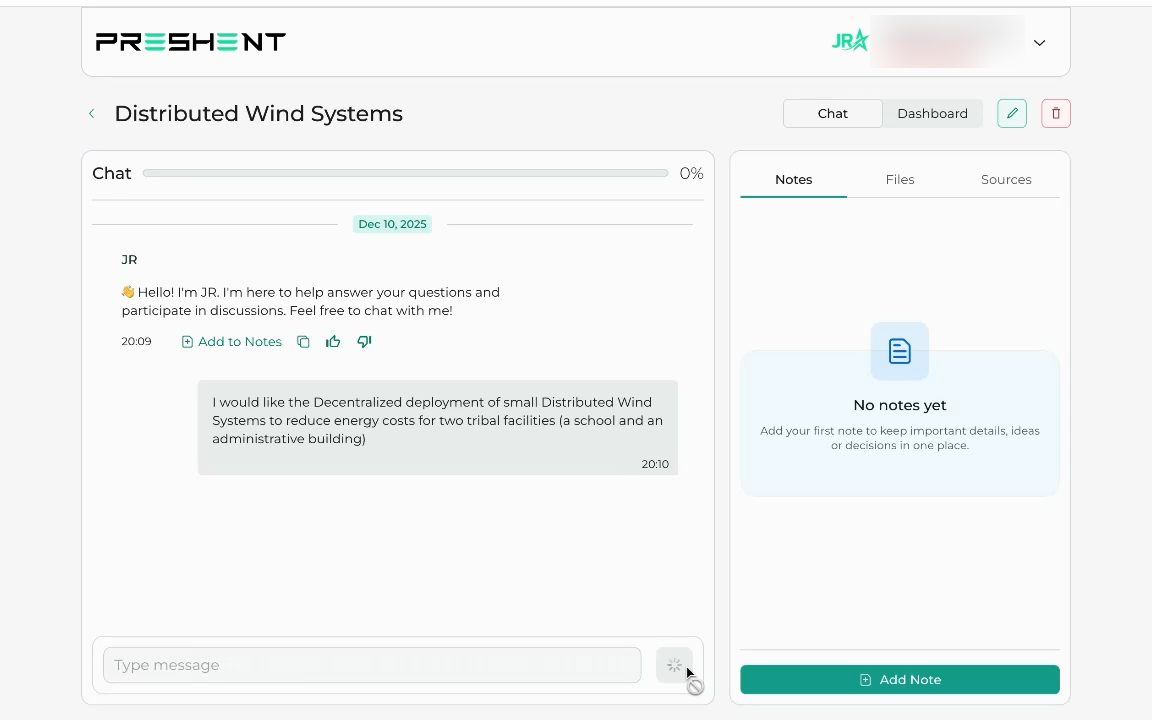Click the Dec 10, 2025 date badge
1152x720 pixels.
(392, 224)
